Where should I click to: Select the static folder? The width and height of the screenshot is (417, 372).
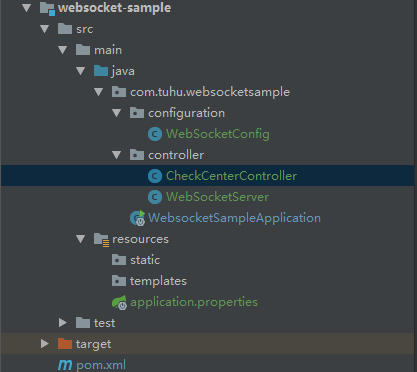pyautogui.click(x=136, y=260)
